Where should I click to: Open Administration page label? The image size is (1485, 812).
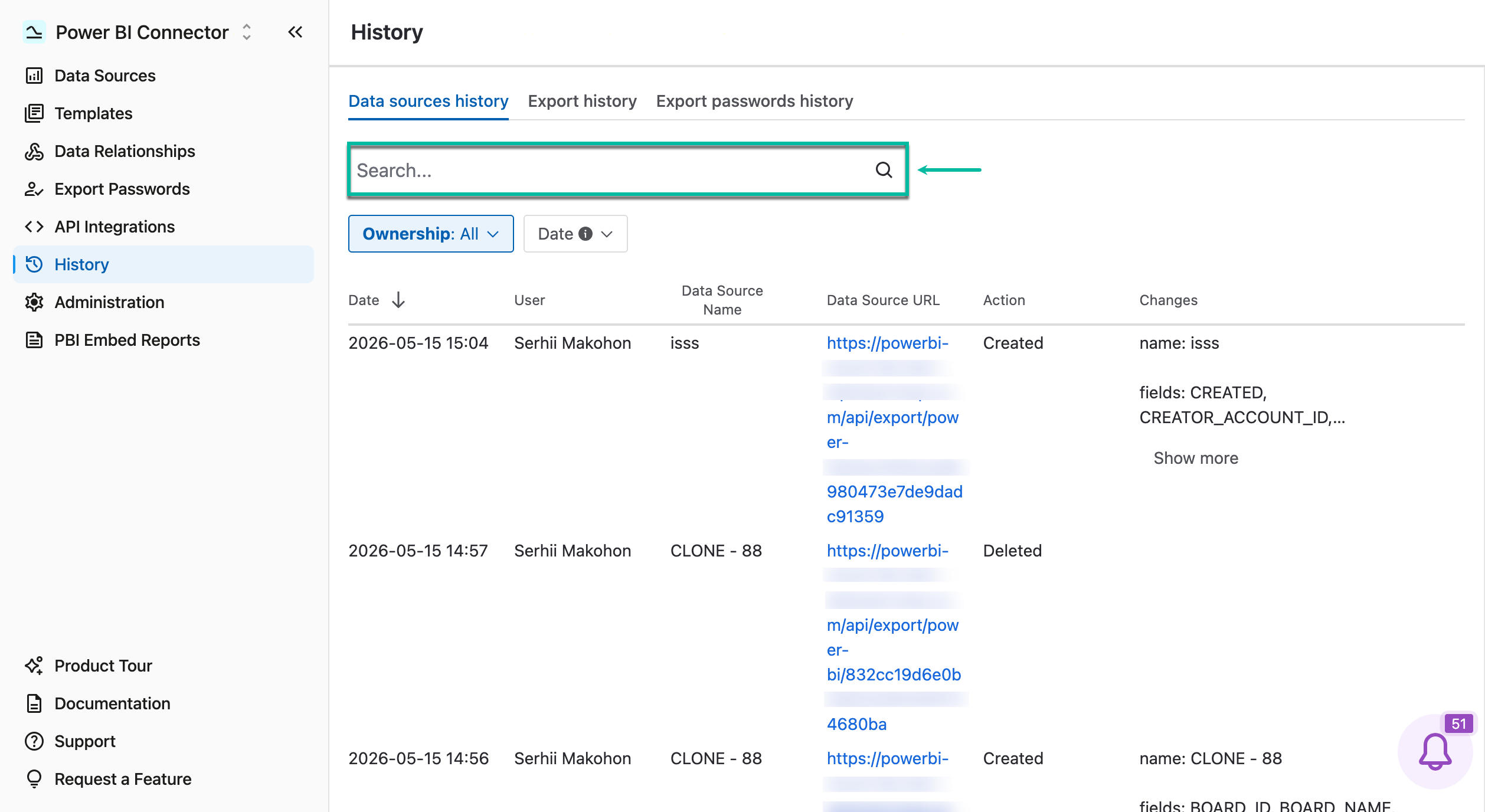tap(109, 302)
